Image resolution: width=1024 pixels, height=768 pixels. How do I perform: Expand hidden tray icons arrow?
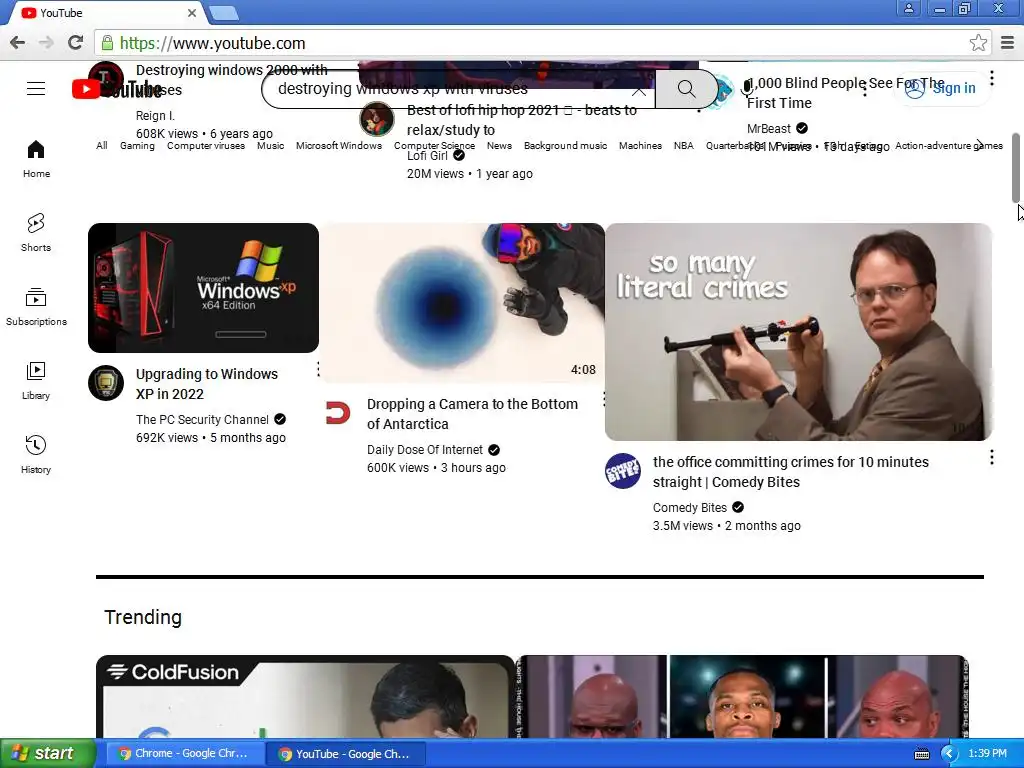click(x=948, y=754)
